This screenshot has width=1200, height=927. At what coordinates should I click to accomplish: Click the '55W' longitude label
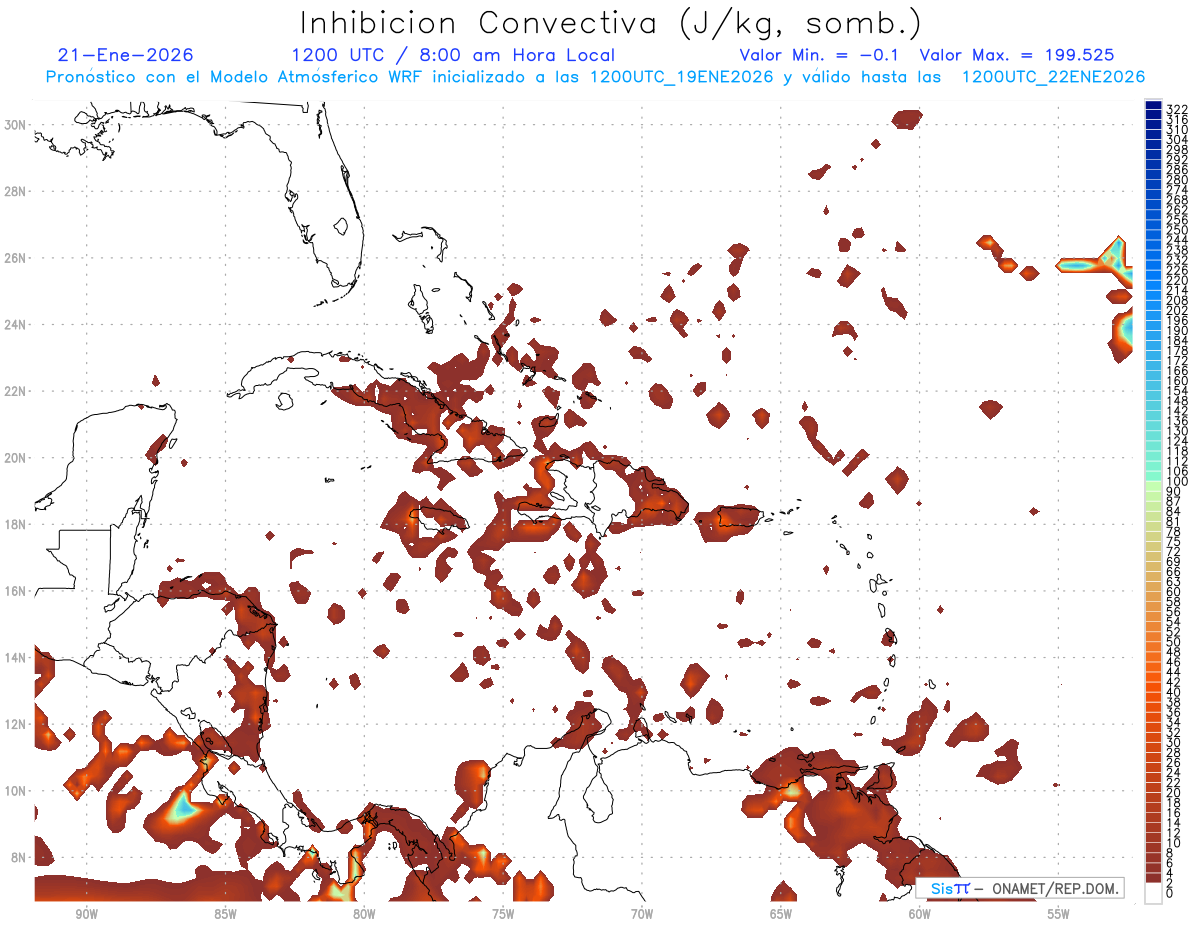coord(1059,914)
